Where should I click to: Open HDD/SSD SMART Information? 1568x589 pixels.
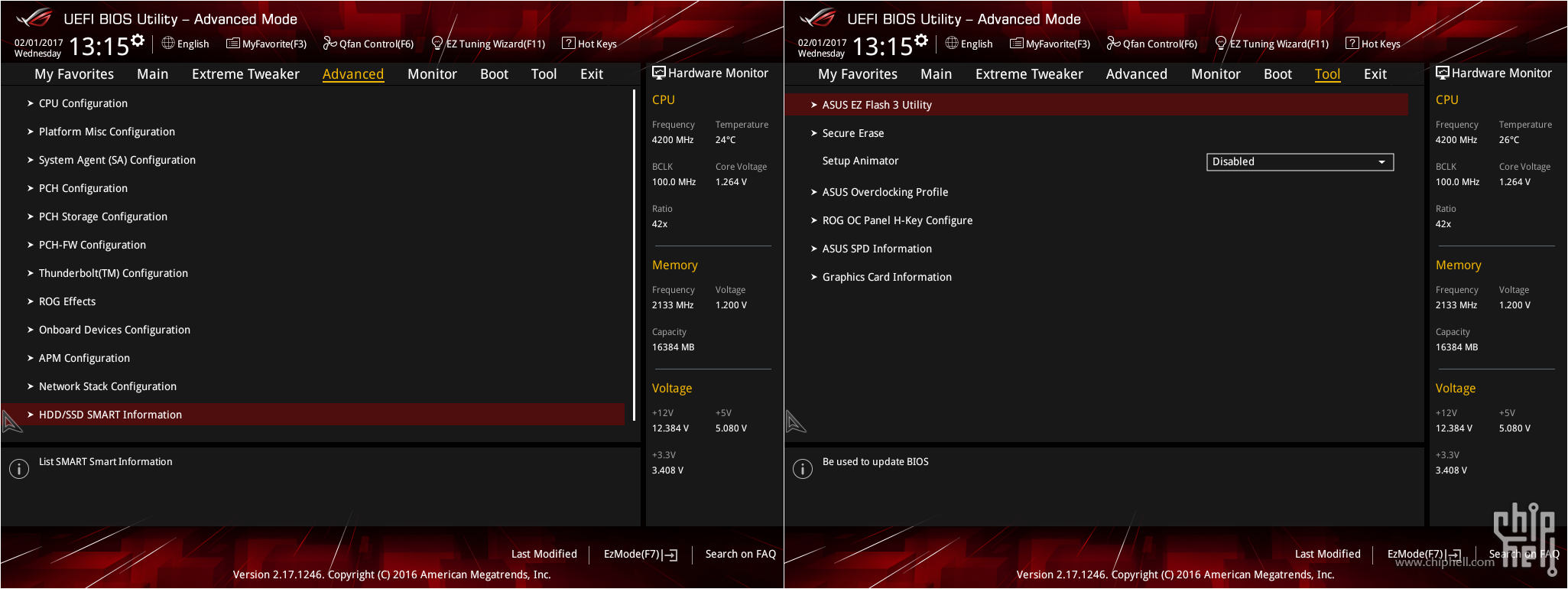point(313,415)
